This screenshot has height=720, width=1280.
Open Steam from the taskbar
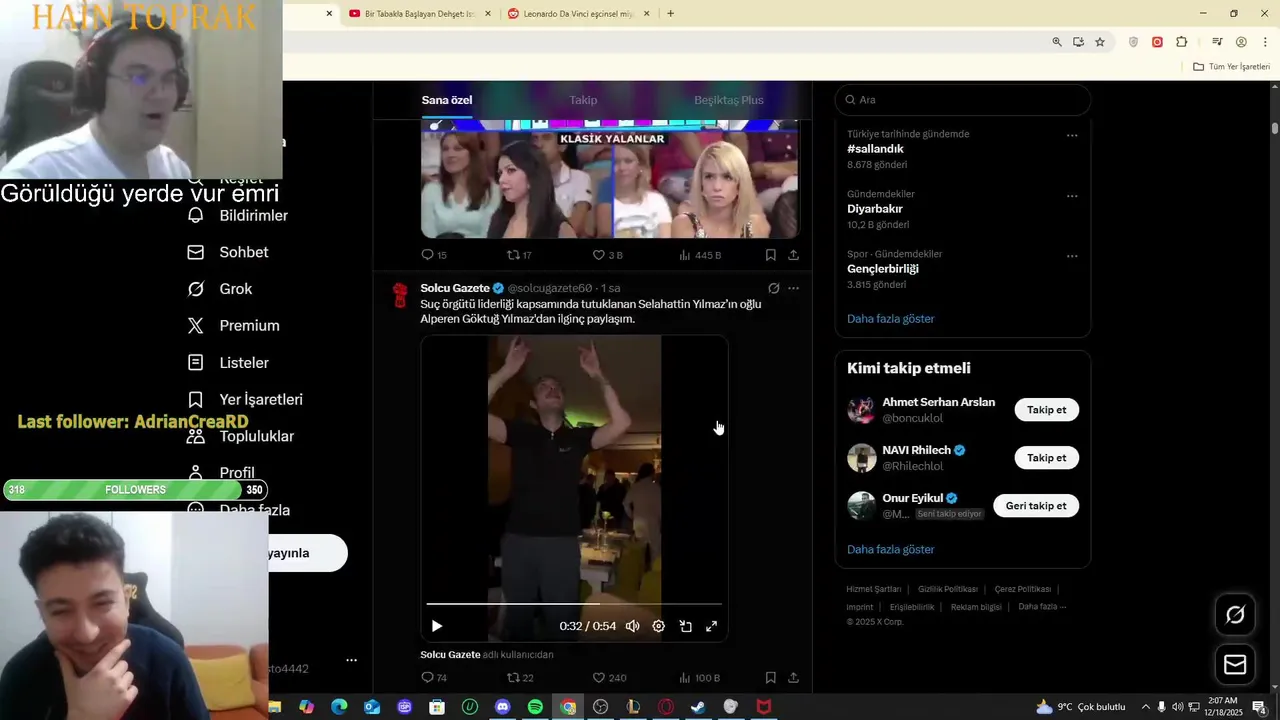pyautogui.click(x=698, y=707)
